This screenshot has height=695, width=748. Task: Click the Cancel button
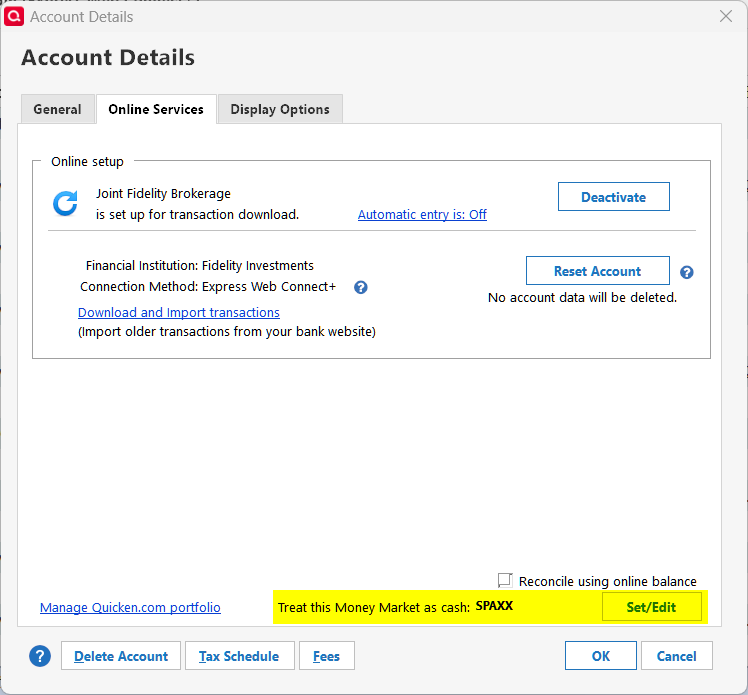pyautogui.click(x=676, y=656)
